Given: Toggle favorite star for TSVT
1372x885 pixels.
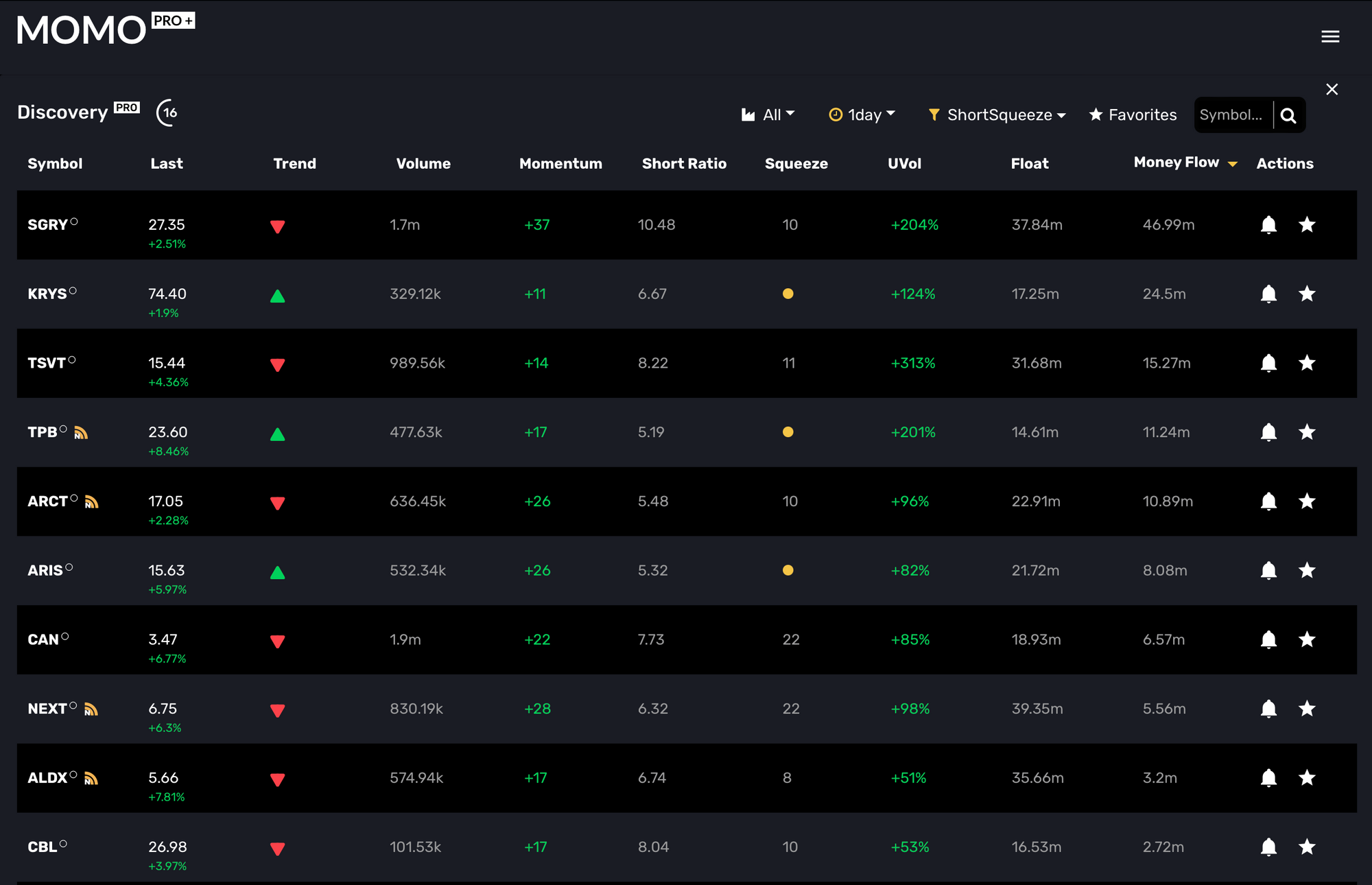Looking at the screenshot, I should [x=1306, y=363].
